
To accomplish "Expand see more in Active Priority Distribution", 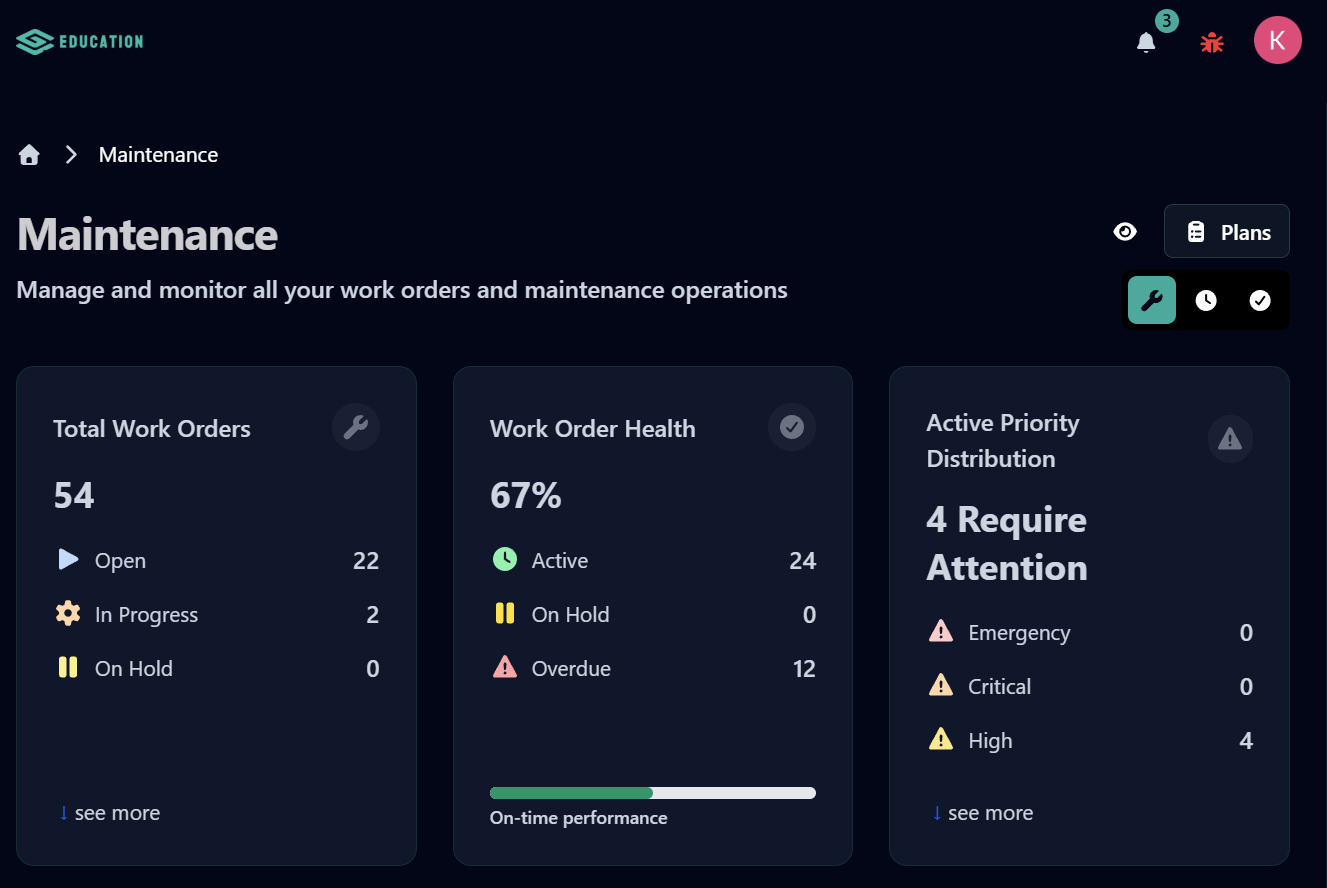I will [x=982, y=813].
